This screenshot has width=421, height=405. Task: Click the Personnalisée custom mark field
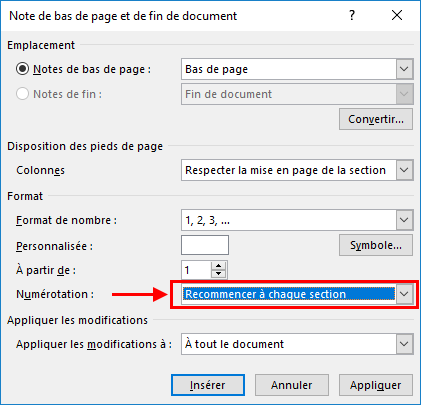coord(205,245)
